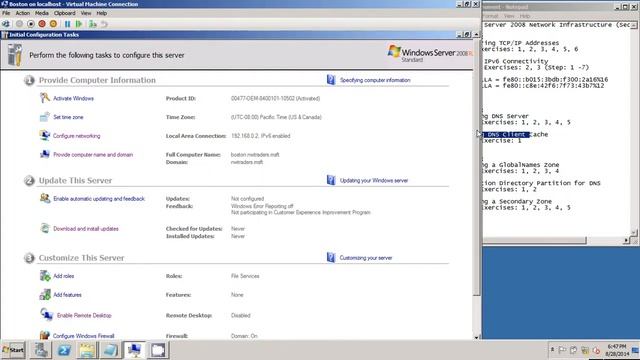Click the computer name and domain icon
The width and height of the screenshot is (640, 360).
(44, 154)
